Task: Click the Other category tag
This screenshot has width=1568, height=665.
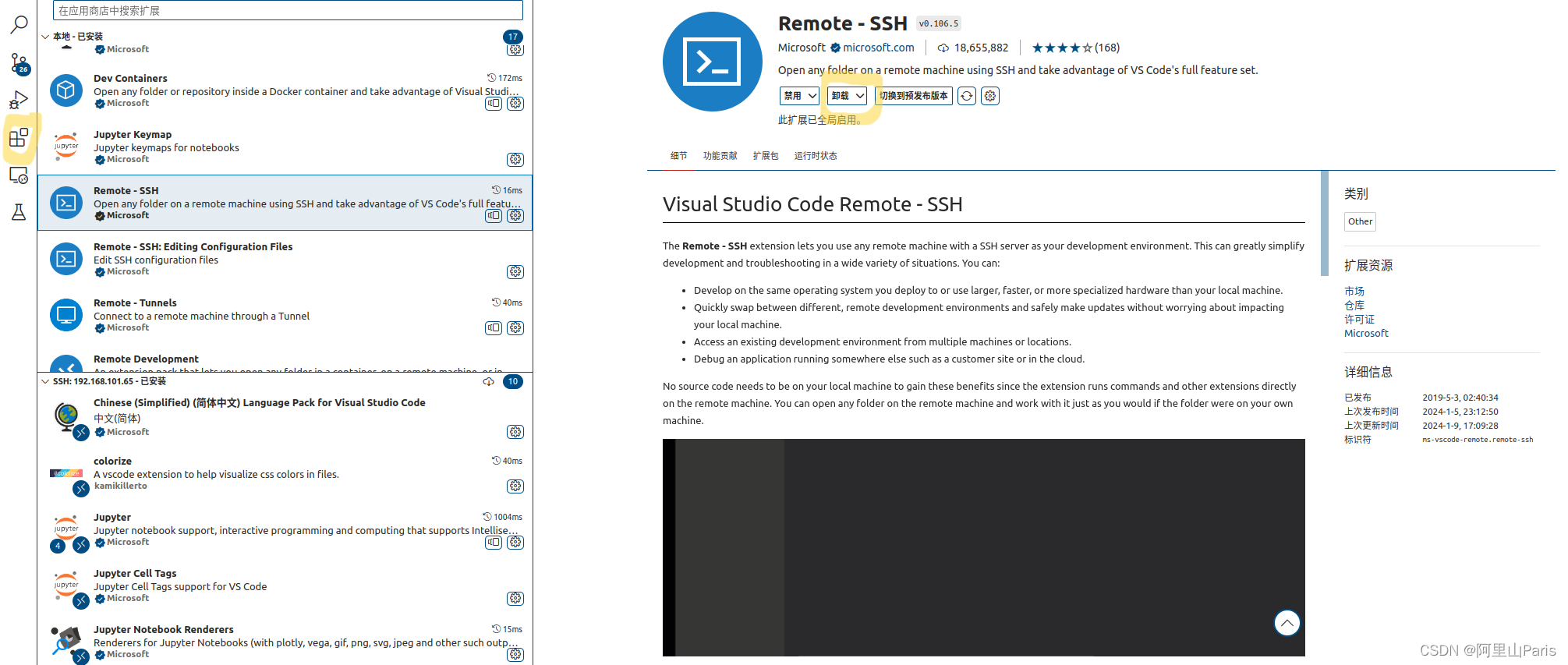Action: [x=1361, y=221]
